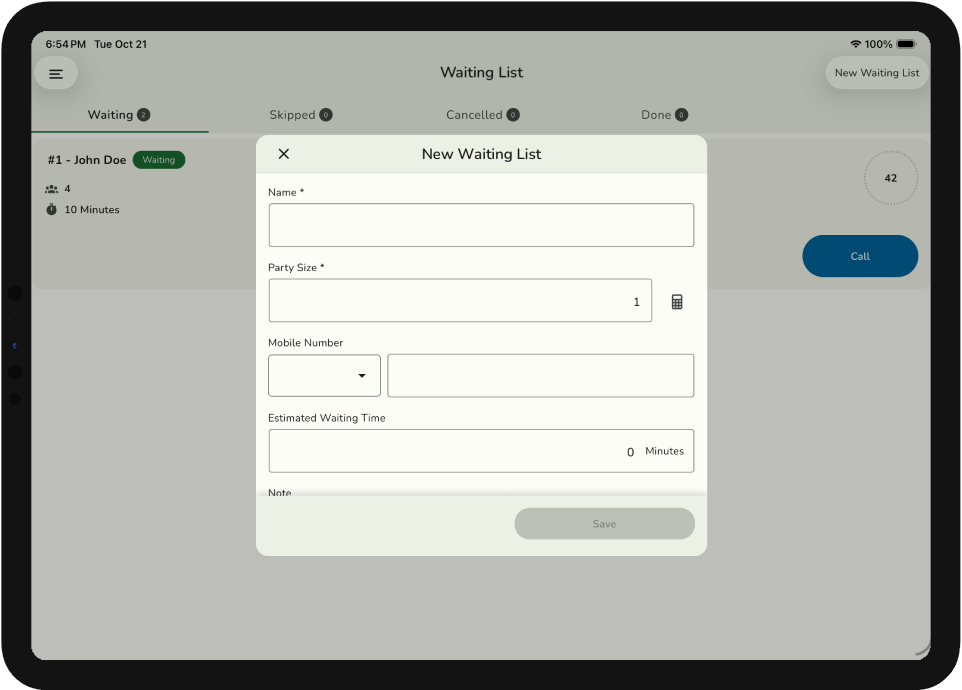Expand the mobile country code dropdown

[x=324, y=376]
